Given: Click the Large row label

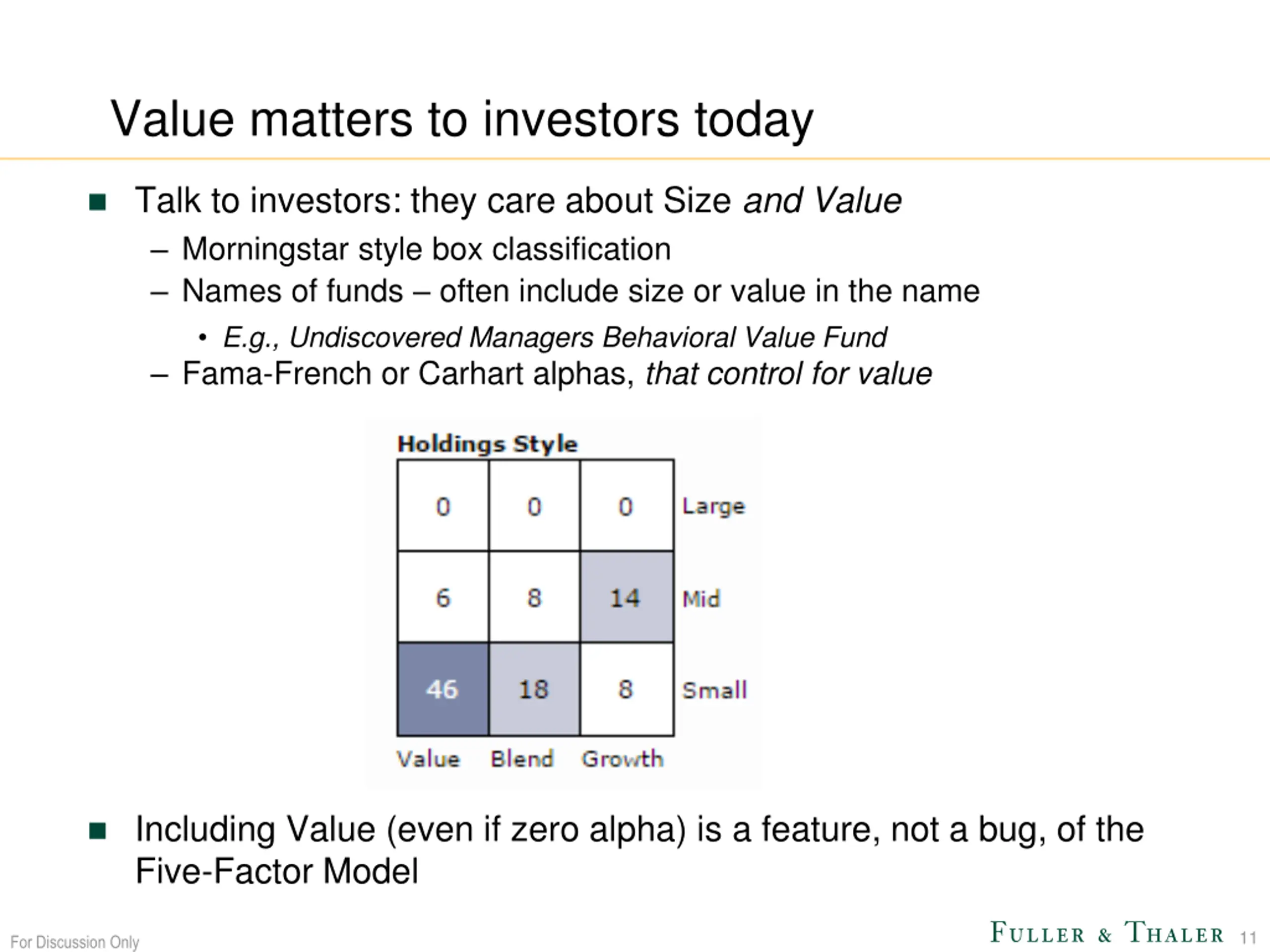Looking at the screenshot, I should tap(713, 507).
